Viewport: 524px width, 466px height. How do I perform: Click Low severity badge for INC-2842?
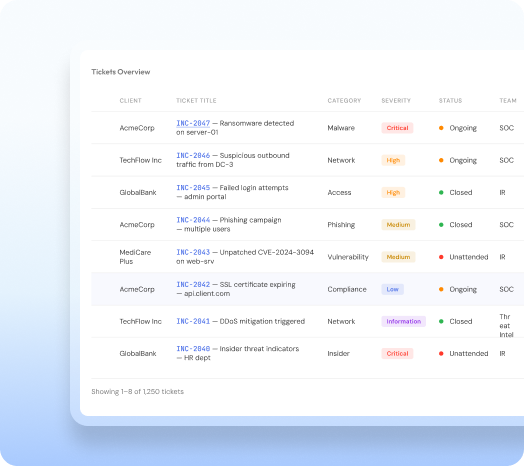393,289
